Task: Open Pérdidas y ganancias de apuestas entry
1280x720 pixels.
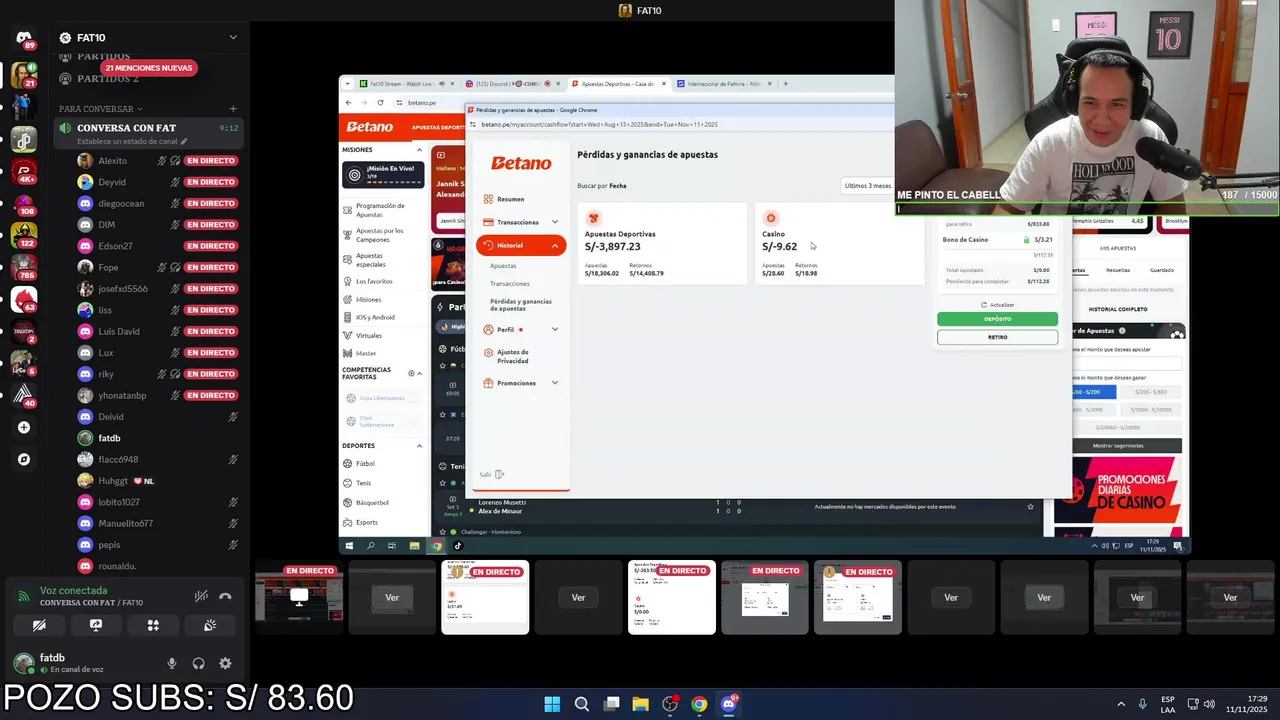Action: point(521,304)
